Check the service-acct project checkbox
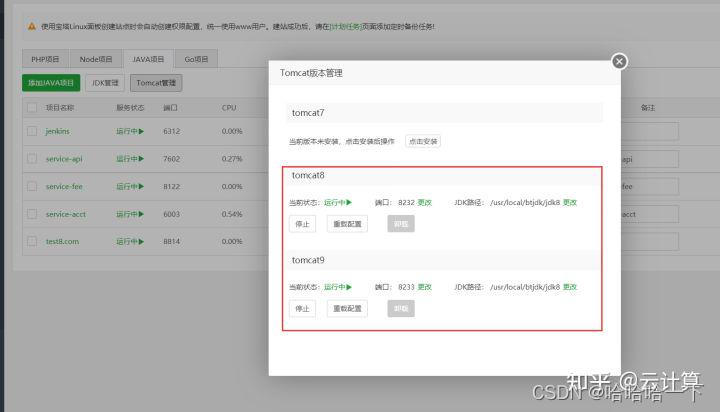 32,214
